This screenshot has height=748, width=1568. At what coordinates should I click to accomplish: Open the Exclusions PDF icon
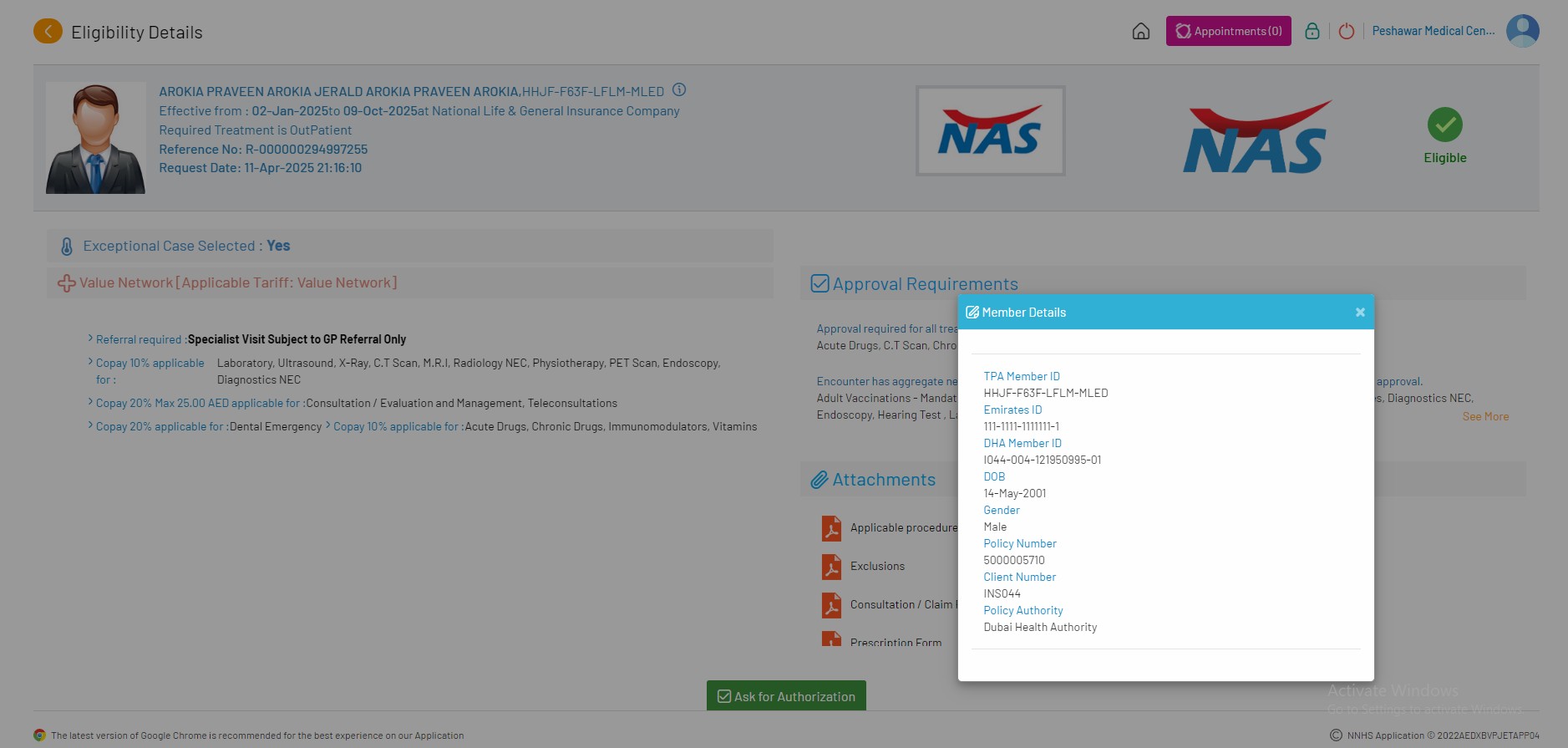[x=831, y=567]
